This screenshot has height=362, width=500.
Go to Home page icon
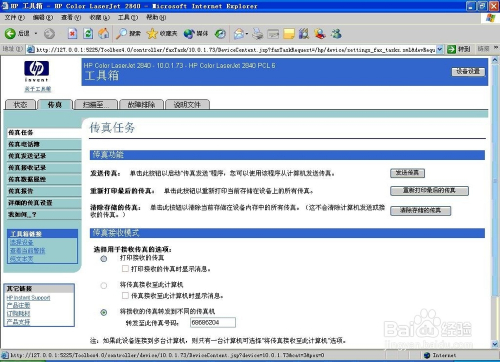click(104, 33)
